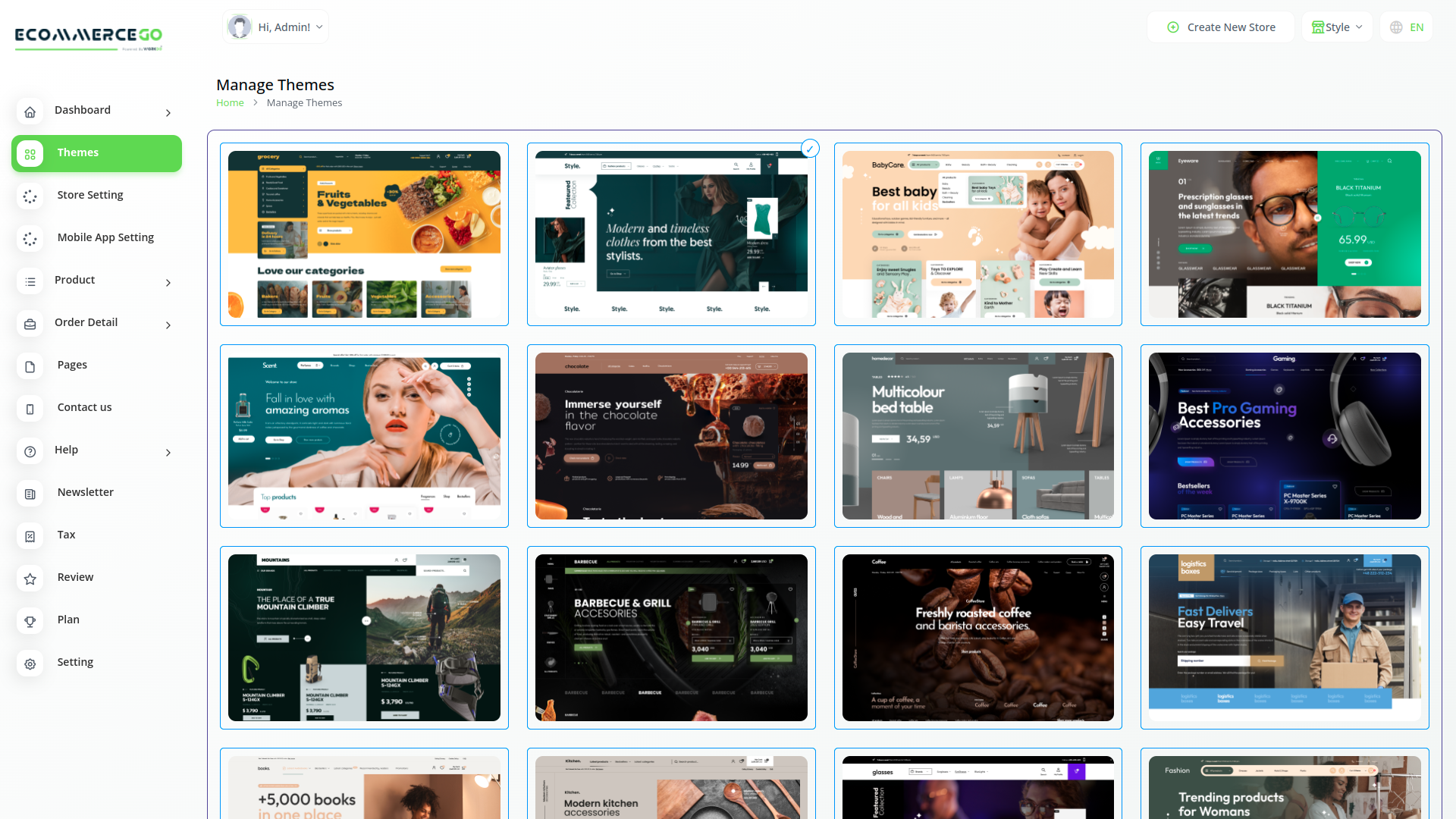The image size is (1456, 819).
Task: Click the selected-theme checkmark badge
Action: pos(810,149)
